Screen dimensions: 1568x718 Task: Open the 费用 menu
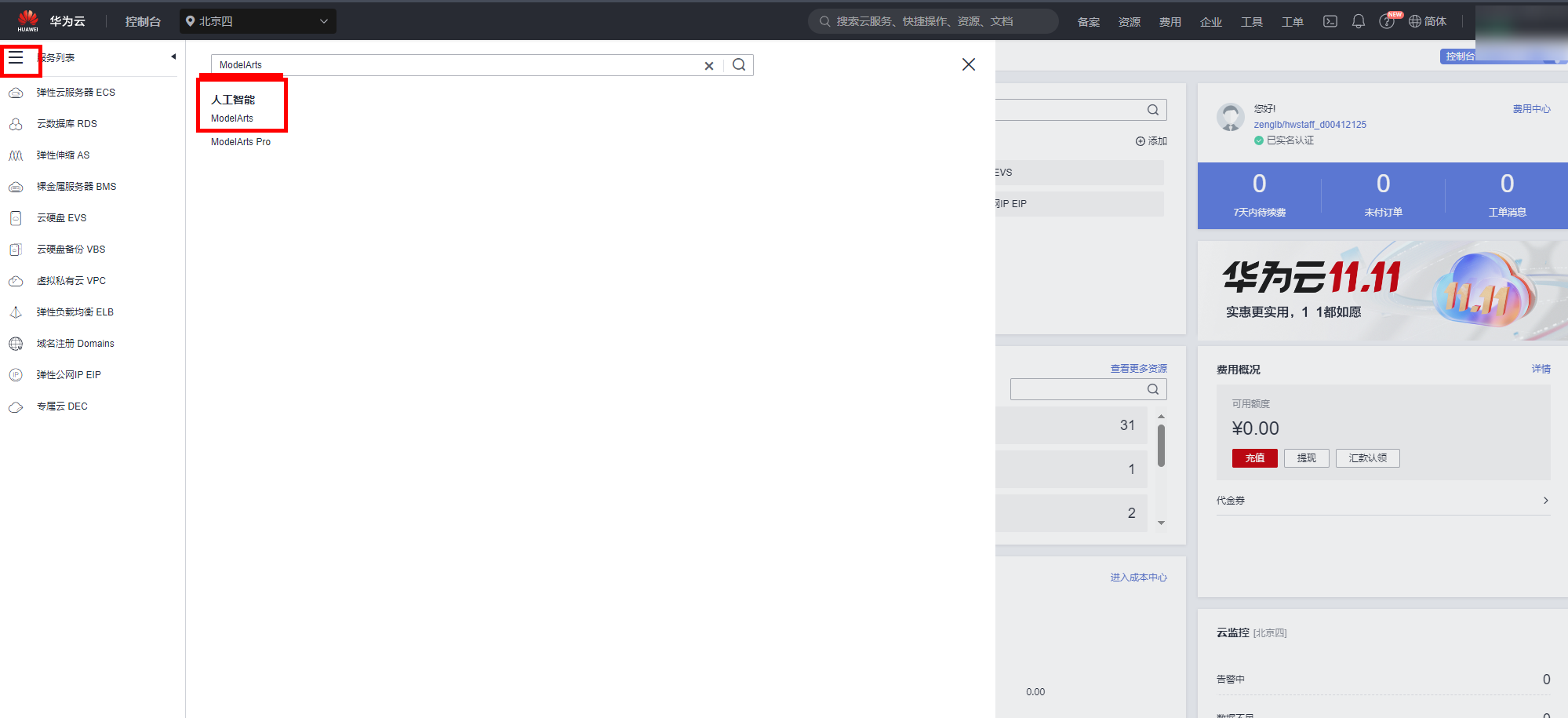pos(1170,22)
